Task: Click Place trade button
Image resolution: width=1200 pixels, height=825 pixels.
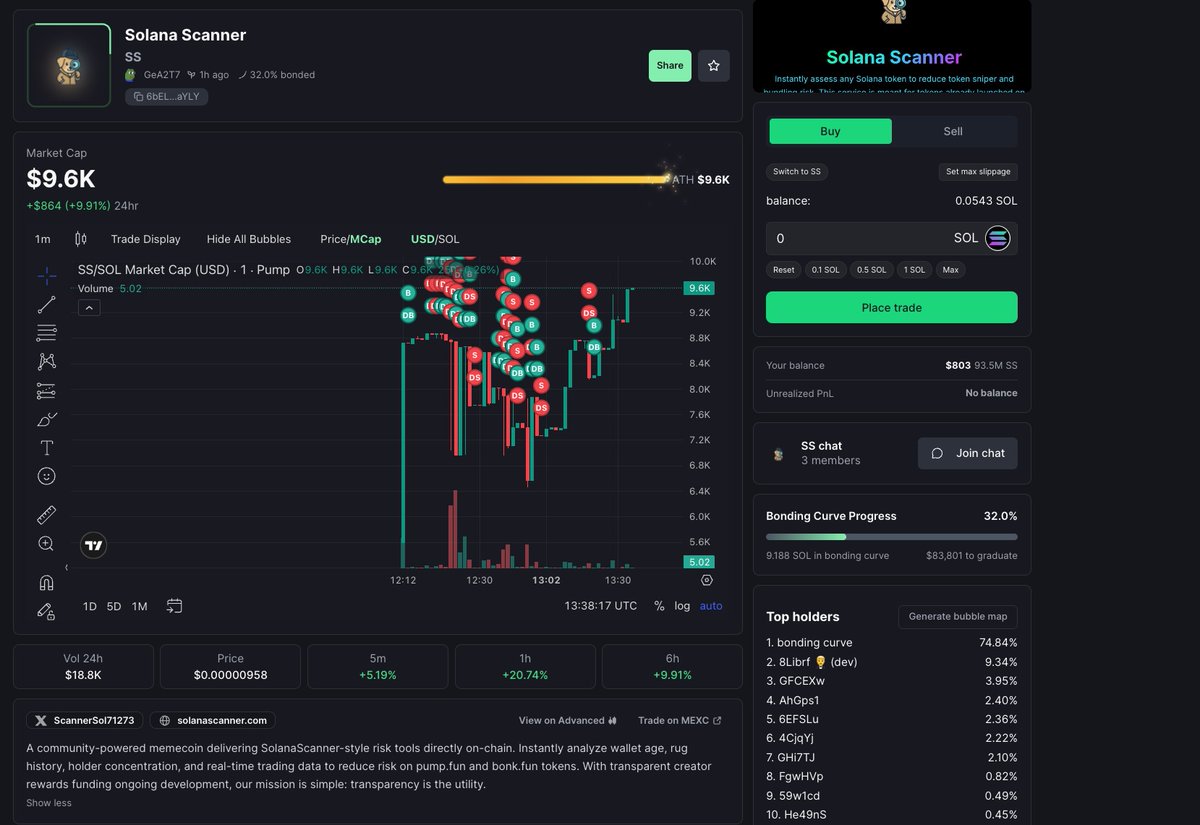Action: click(x=892, y=307)
